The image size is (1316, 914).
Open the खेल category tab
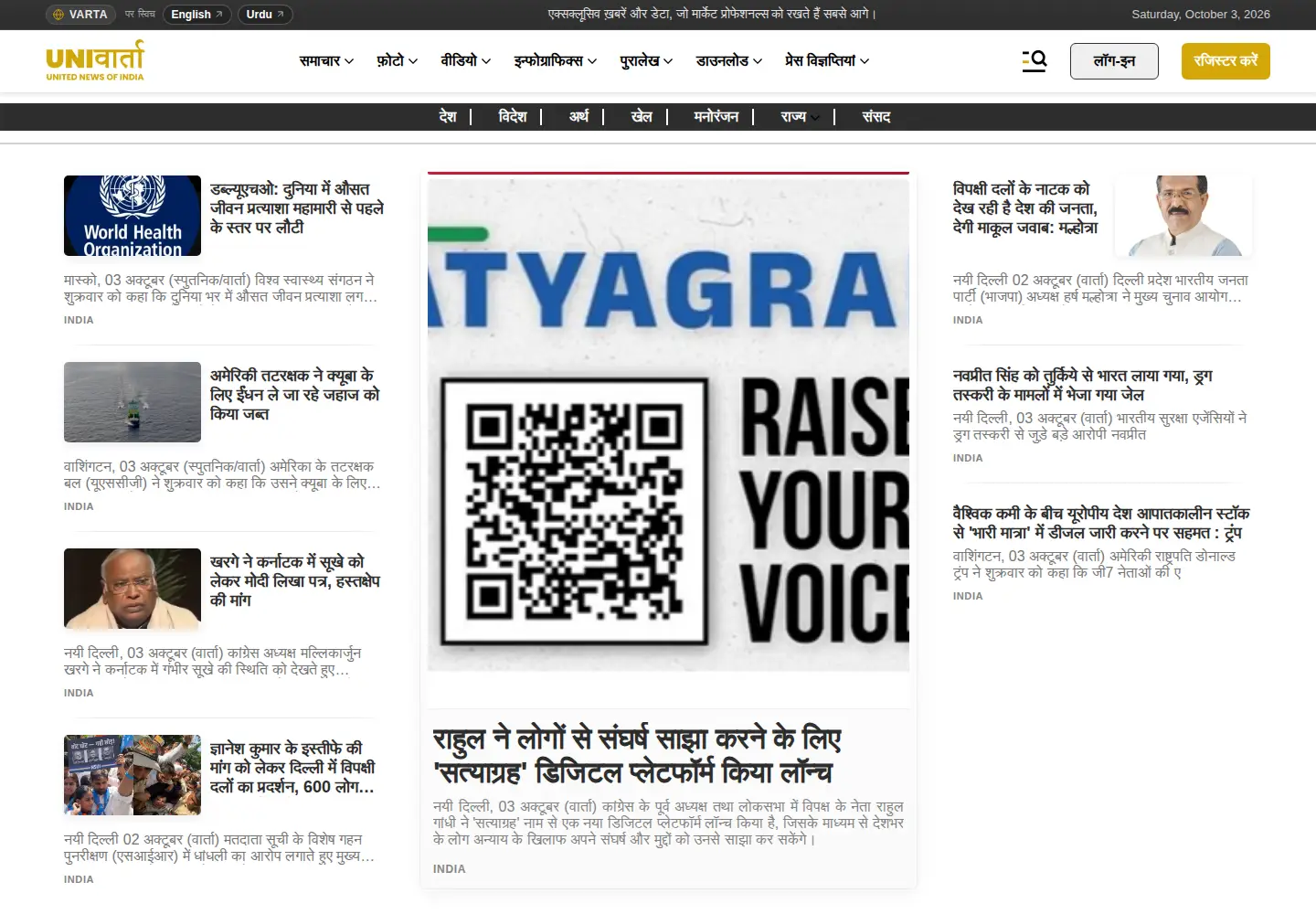[x=642, y=117]
